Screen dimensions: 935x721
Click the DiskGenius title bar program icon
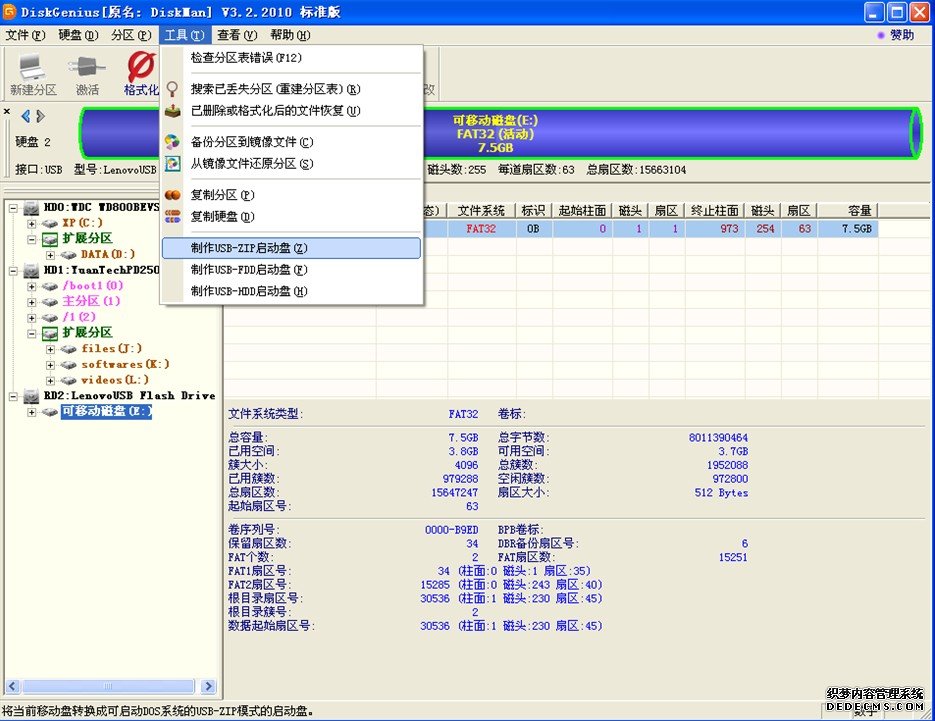(10, 11)
